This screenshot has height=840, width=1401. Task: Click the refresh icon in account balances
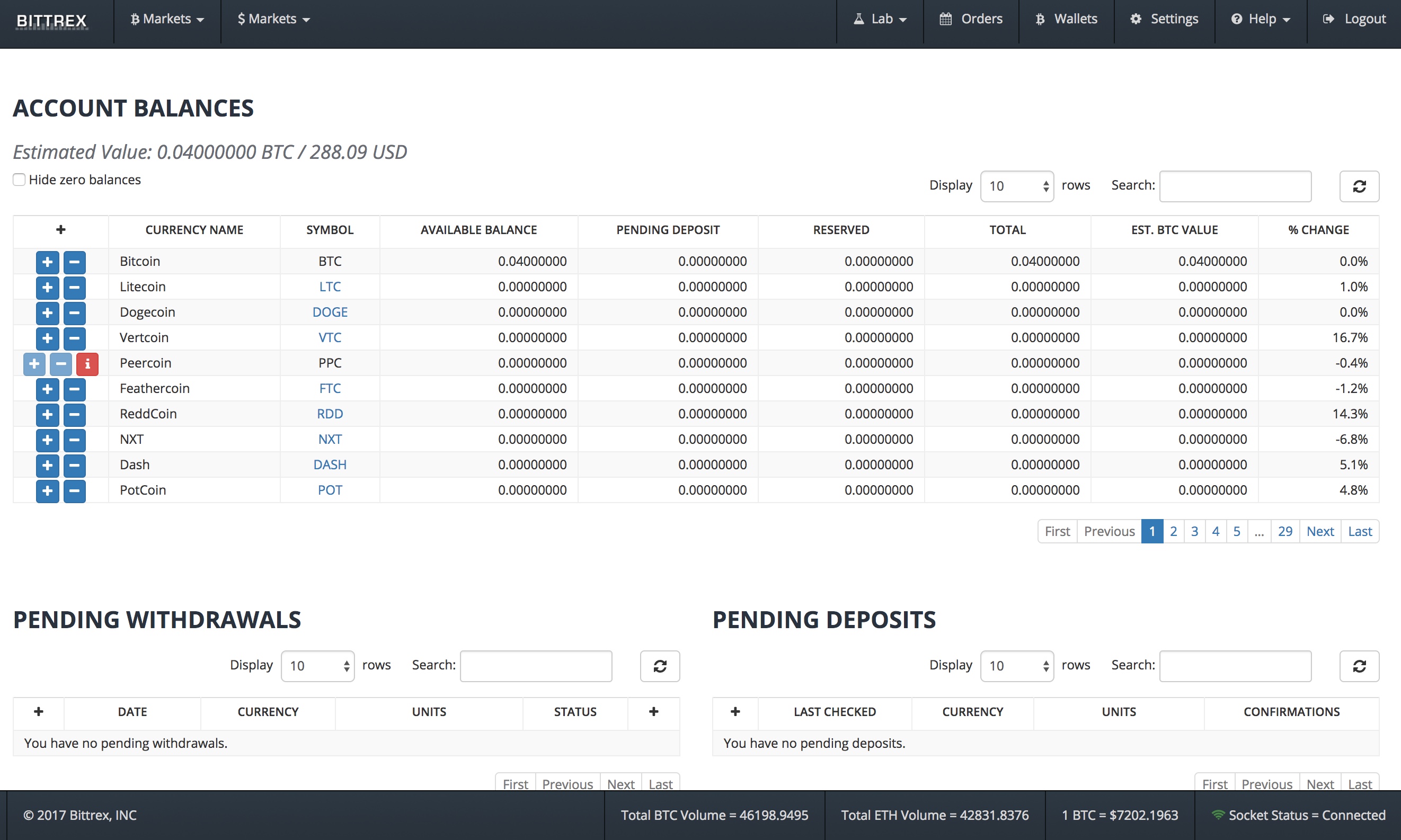1358,185
